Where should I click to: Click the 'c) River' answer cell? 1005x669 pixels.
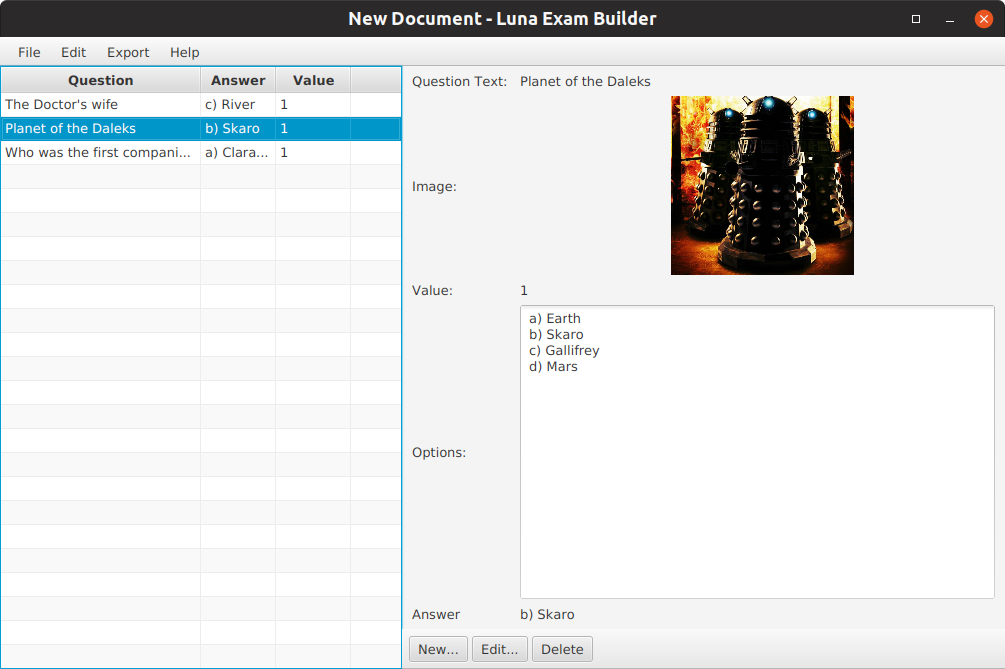coord(238,104)
